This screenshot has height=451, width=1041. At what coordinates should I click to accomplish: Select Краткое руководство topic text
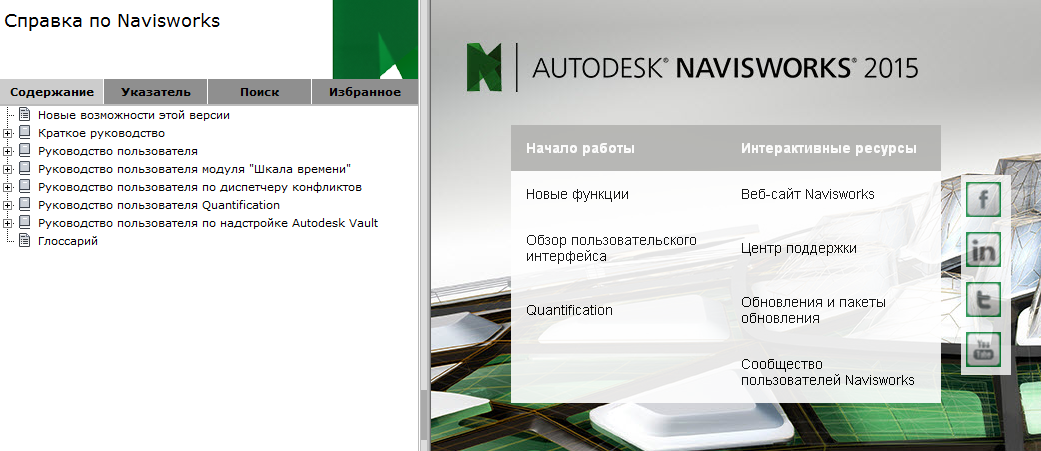(101, 133)
